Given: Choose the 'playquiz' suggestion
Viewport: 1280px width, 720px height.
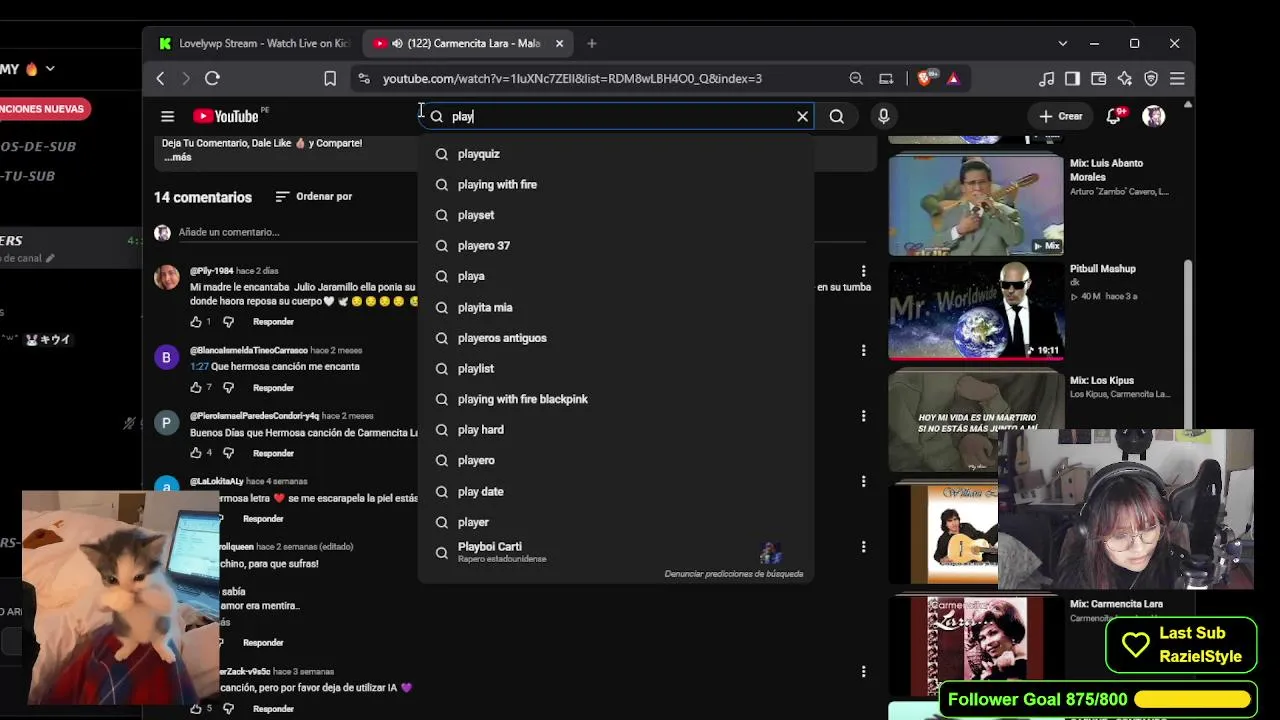Looking at the screenshot, I should pos(616,154).
